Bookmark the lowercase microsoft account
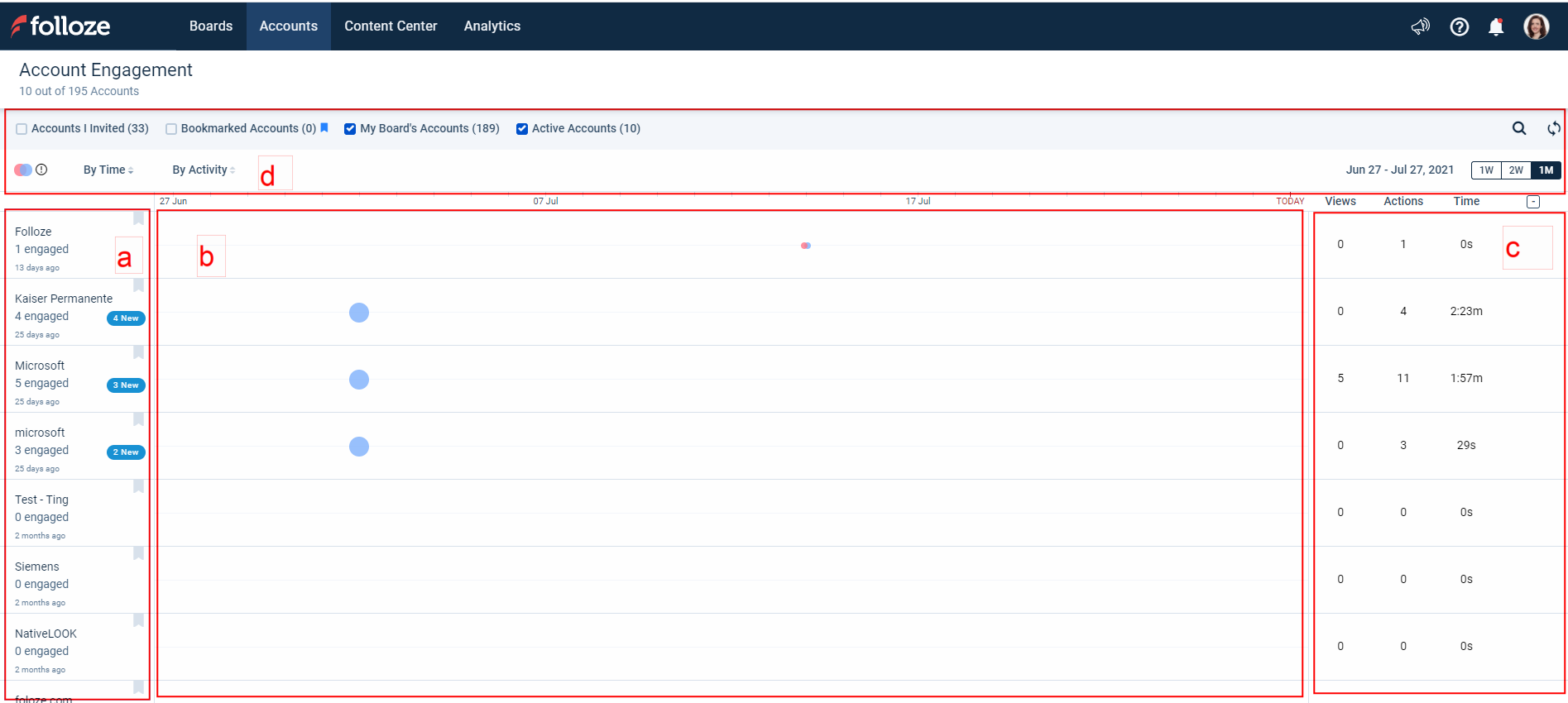Screen dimensions: 1568x703 click(x=139, y=419)
